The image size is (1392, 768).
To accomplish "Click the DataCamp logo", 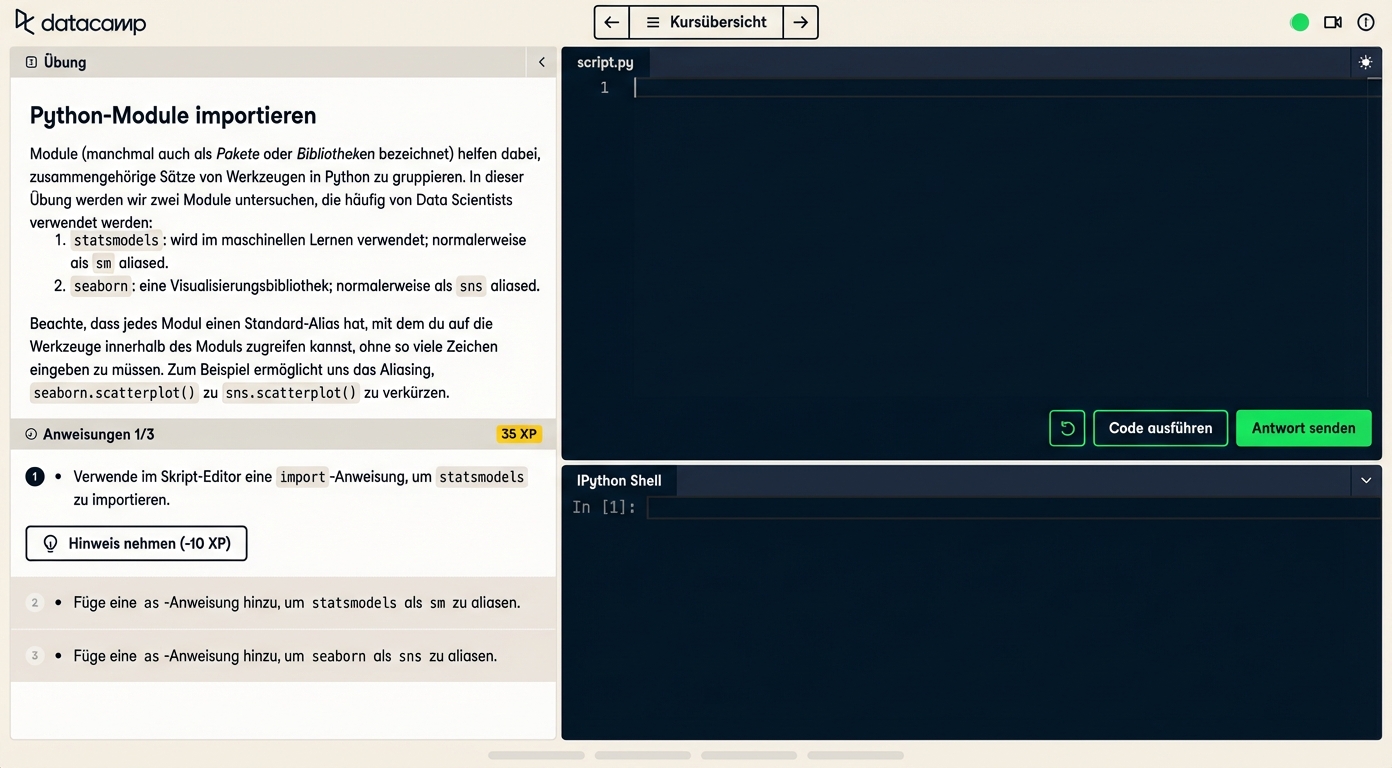I will [80, 22].
